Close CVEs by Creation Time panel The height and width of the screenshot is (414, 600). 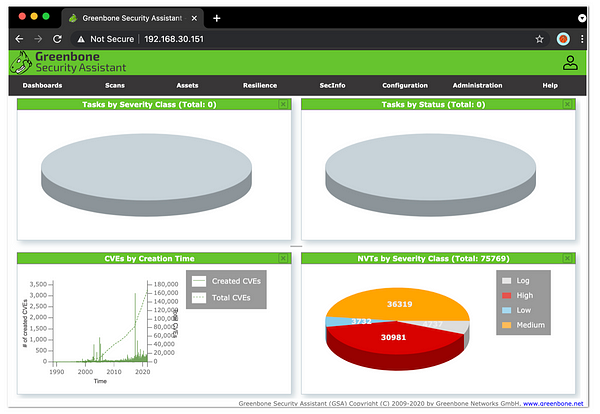coord(283,259)
